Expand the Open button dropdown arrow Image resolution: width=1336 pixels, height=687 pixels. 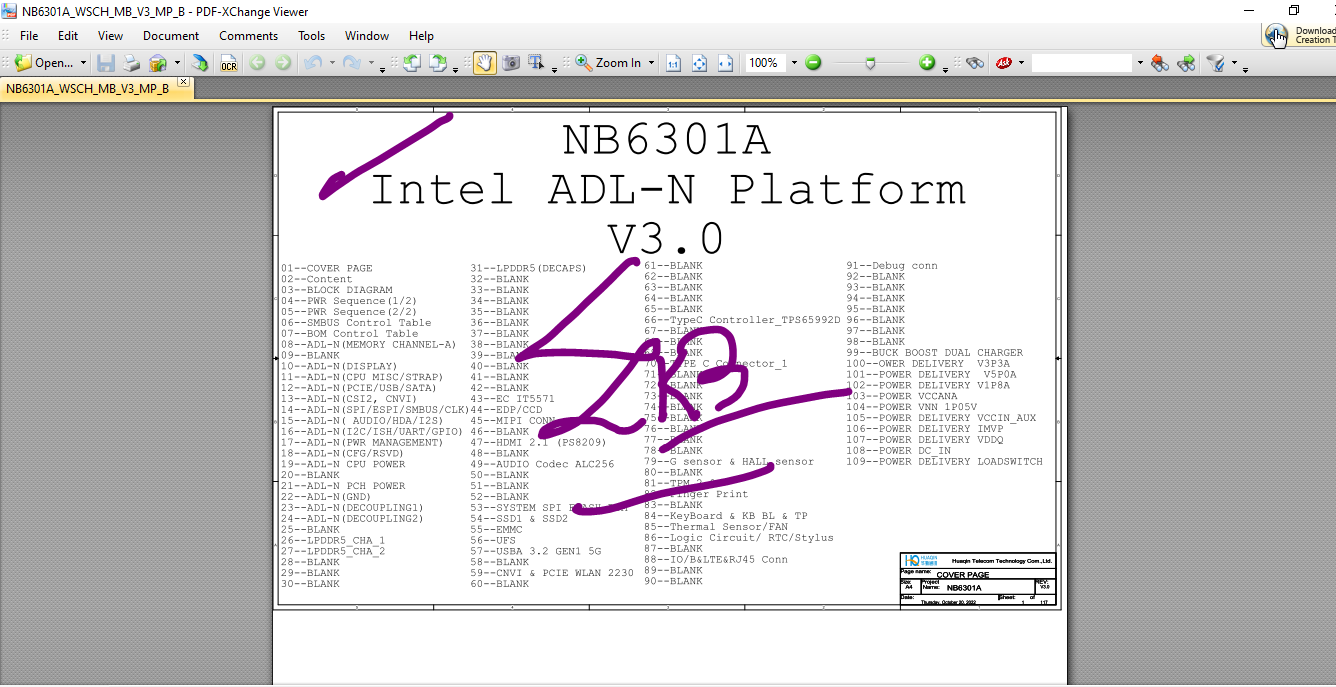click(83, 63)
